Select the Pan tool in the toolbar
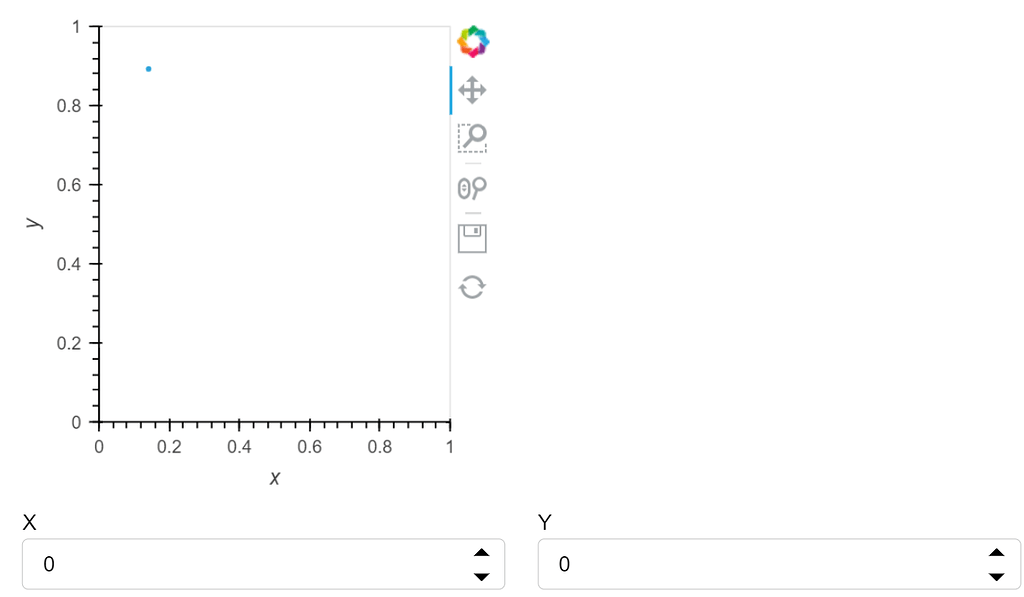Screen dimensions: 1024x597 471,90
